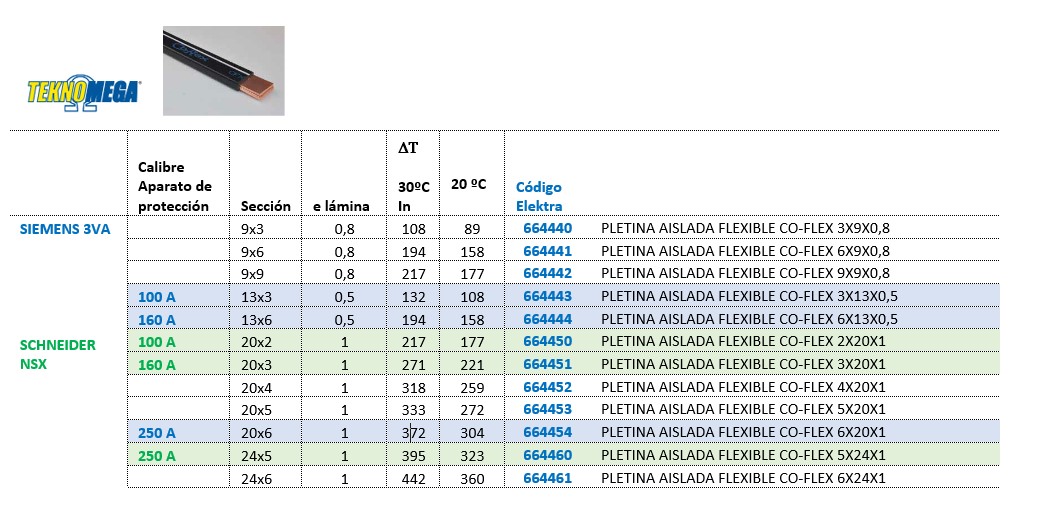Click section cell 9x6
1048x514 pixels.
coord(253,252)
